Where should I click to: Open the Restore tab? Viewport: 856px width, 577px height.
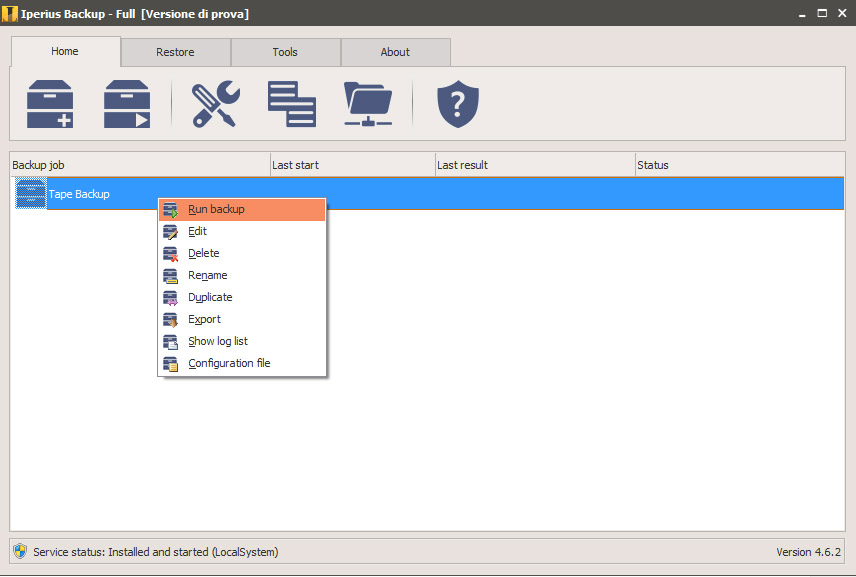coord(175,52)
